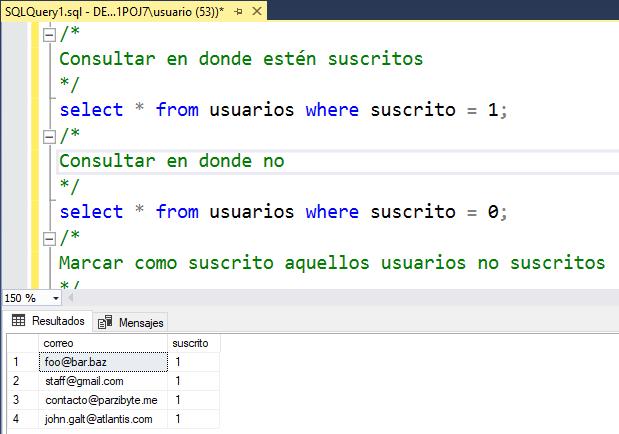Click suscrito value for foo@bar.baz row
This screenshot has height=434, width=619.
(193, 362)
